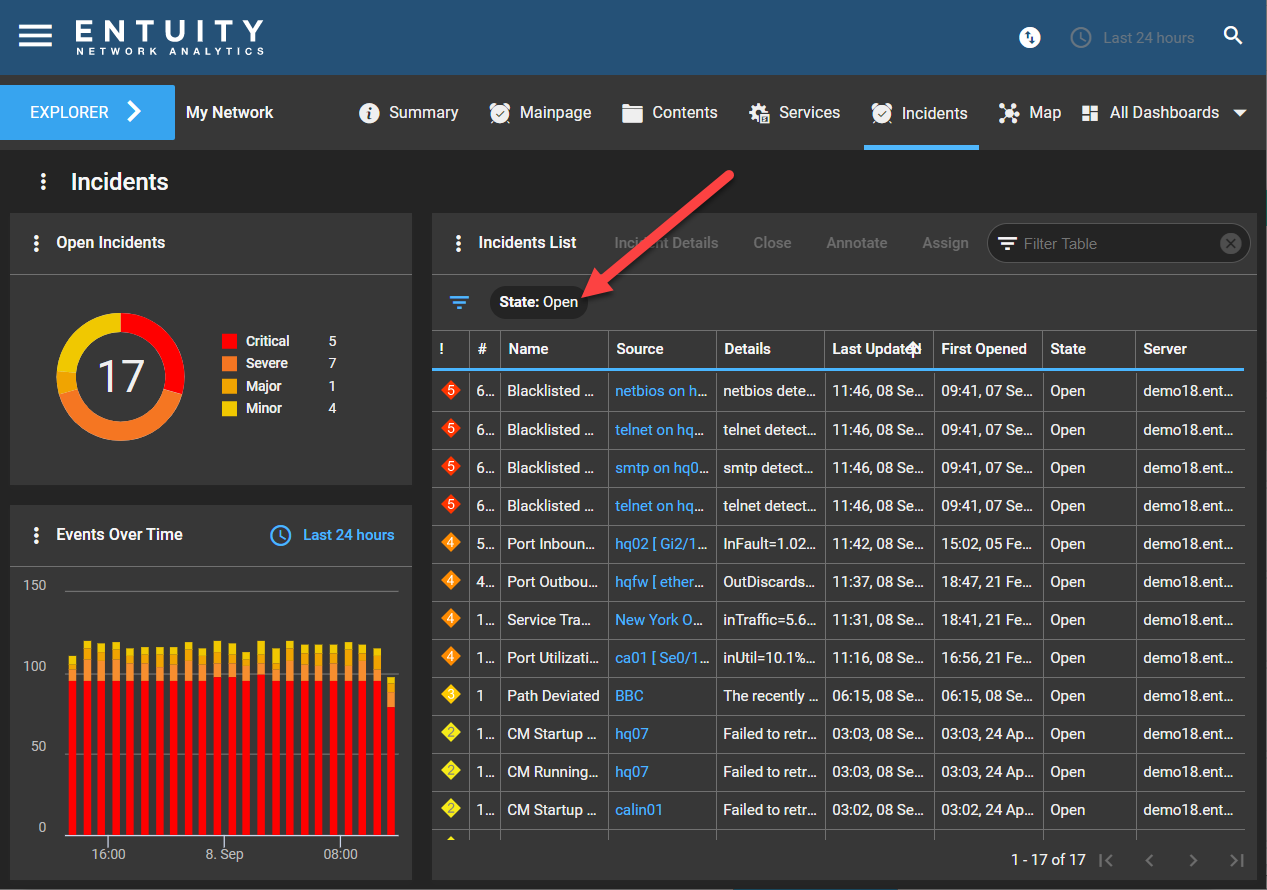This screenshot has width=1267, height=890.
Task: Open the smtp on hq0... source link
Action: coord(662,467)
